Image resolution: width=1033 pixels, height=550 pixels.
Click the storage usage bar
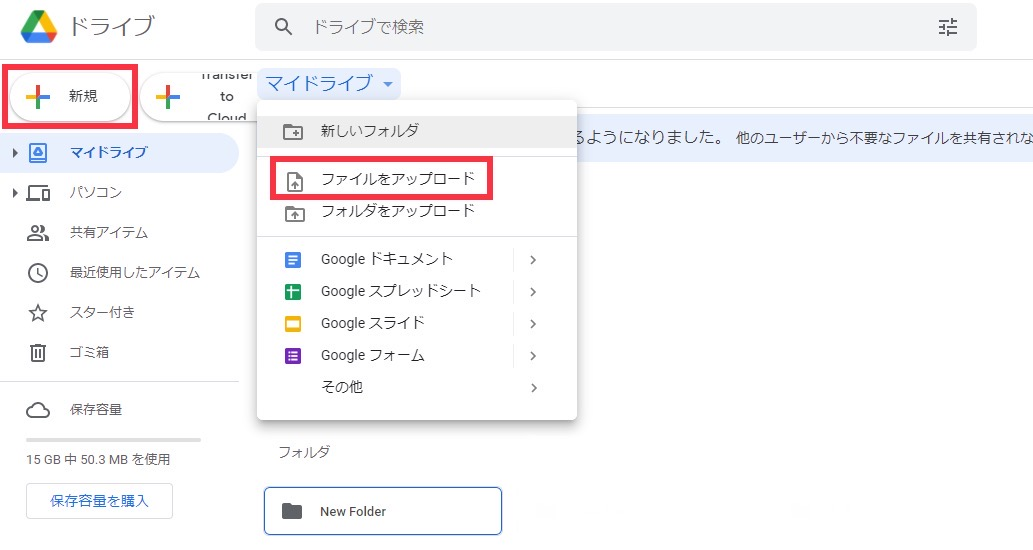point(113,439)
